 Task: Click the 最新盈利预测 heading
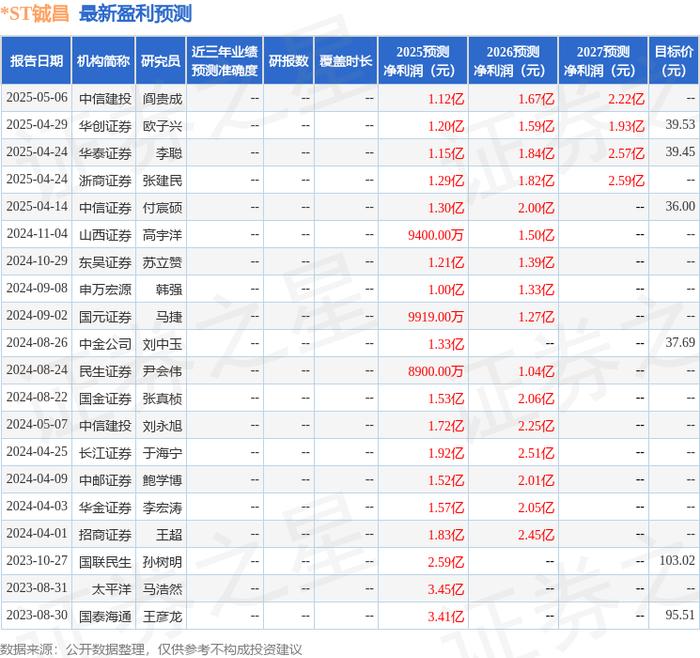[x=135, y=13]
